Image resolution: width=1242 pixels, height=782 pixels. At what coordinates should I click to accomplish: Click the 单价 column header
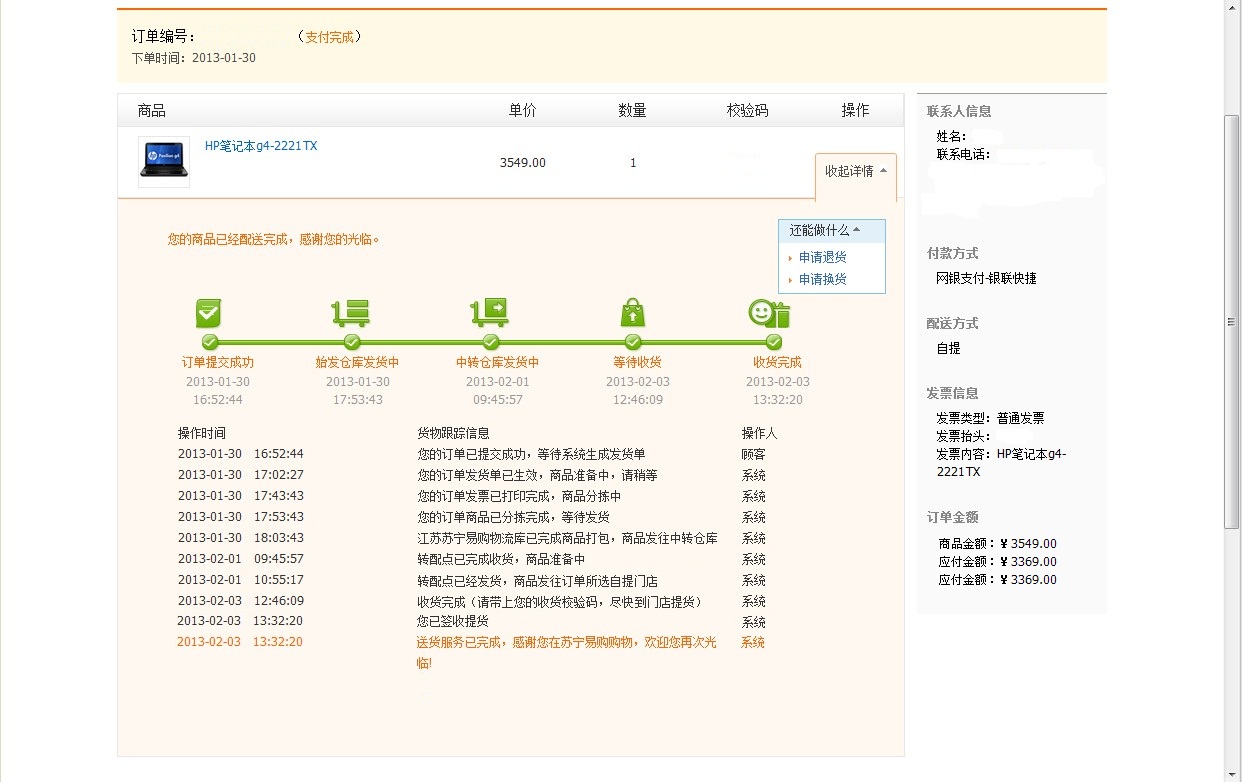click(522, 110)
